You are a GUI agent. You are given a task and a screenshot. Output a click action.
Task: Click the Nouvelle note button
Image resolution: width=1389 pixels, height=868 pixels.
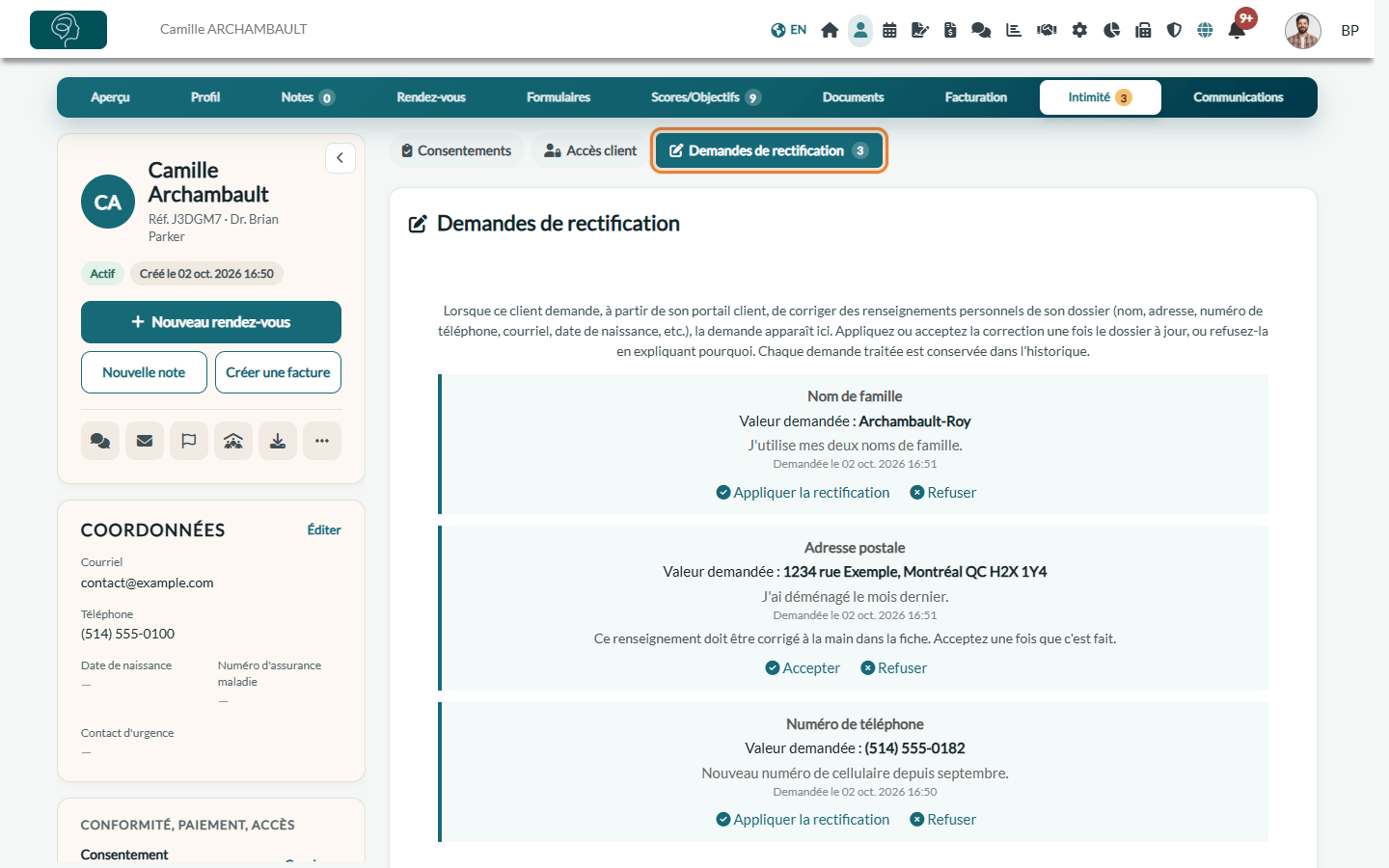(144, 372)
